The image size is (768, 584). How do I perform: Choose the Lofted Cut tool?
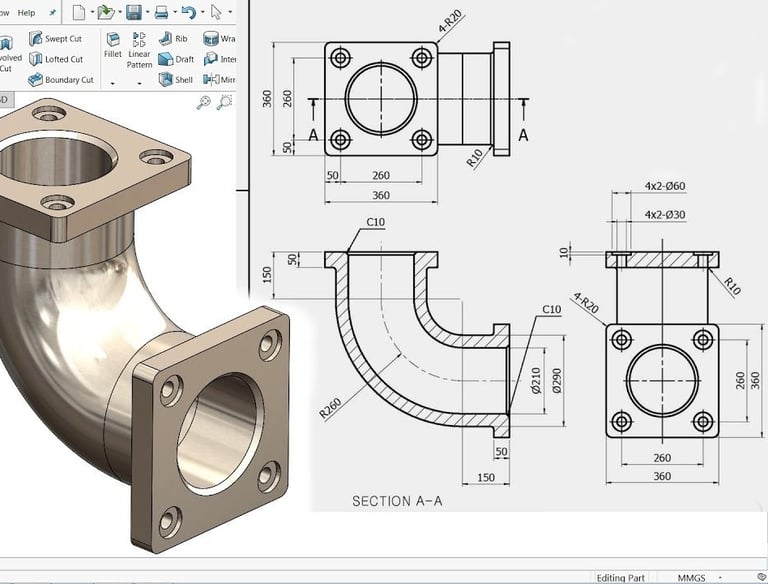(56, 59)
